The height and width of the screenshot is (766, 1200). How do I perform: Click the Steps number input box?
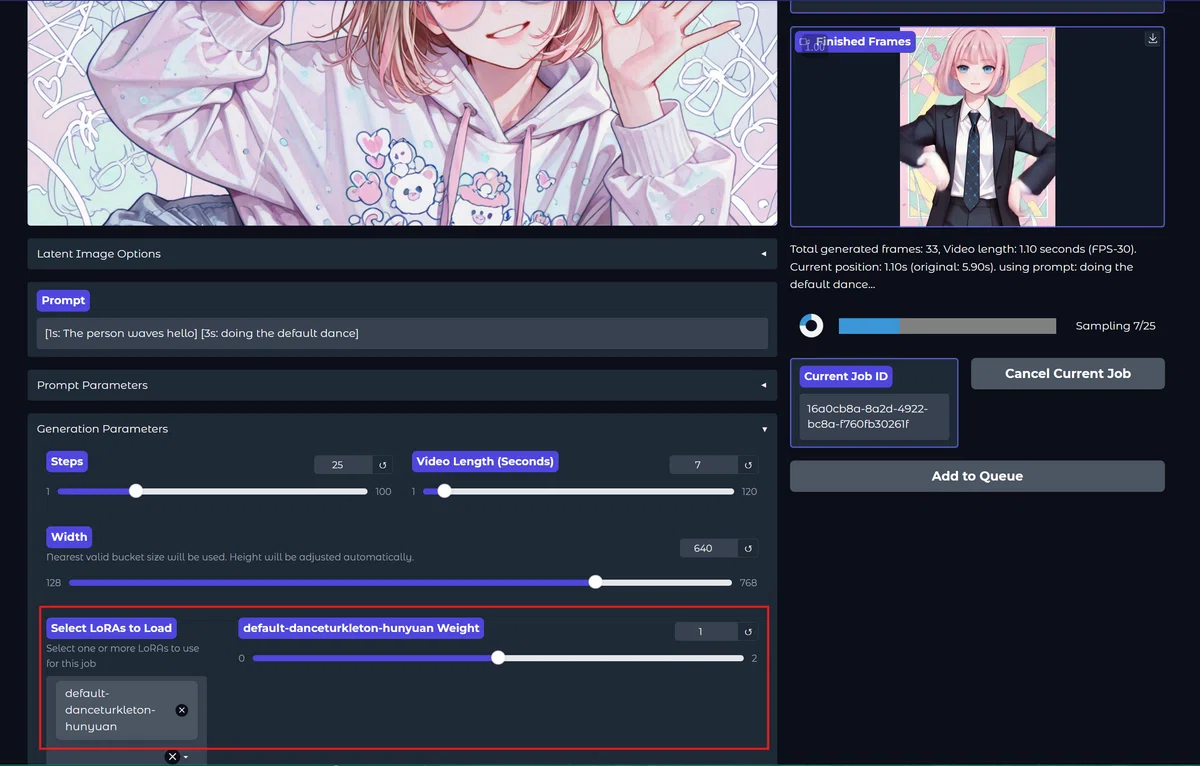tap(343, 465)
